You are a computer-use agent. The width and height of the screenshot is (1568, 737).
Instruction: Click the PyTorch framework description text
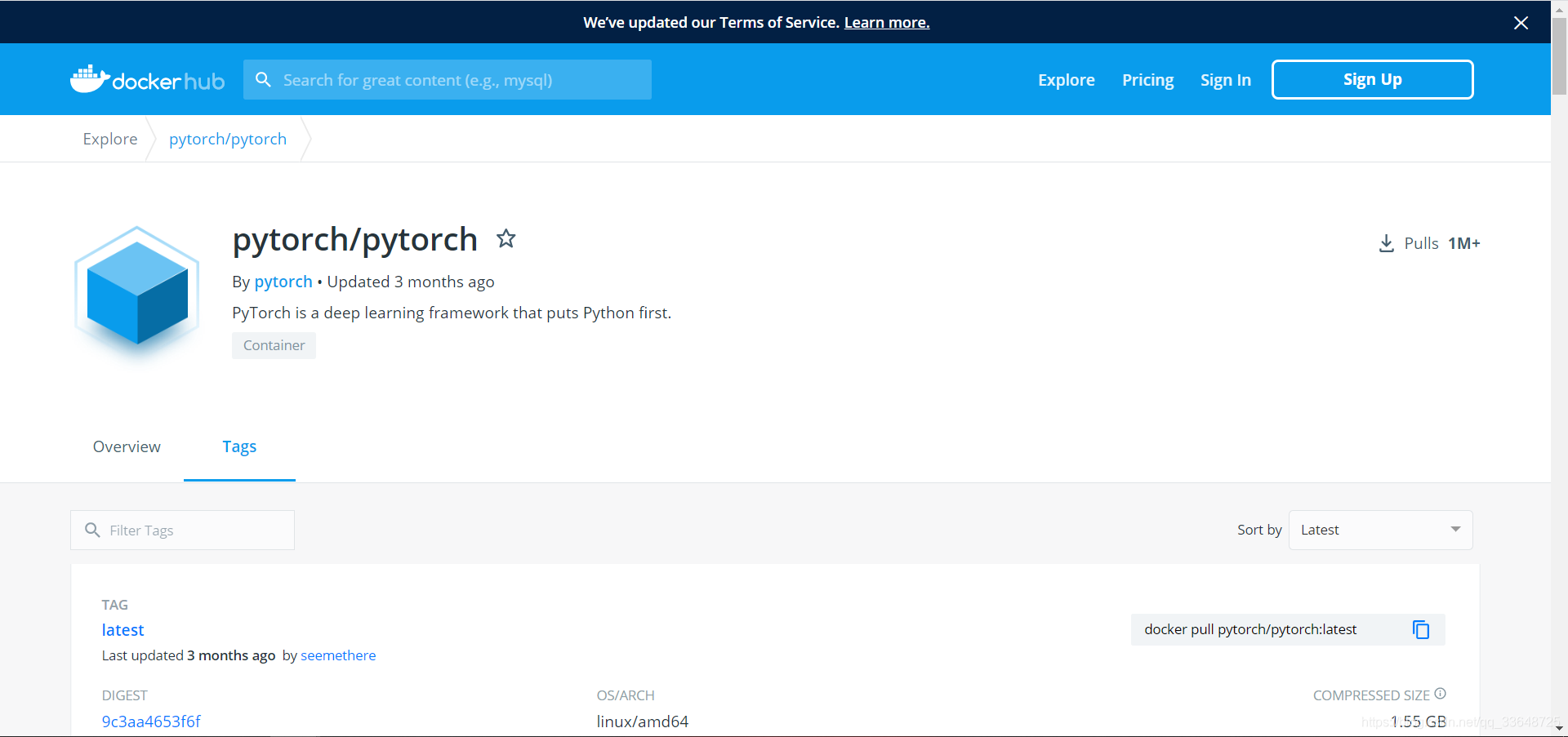pos(452,313)
